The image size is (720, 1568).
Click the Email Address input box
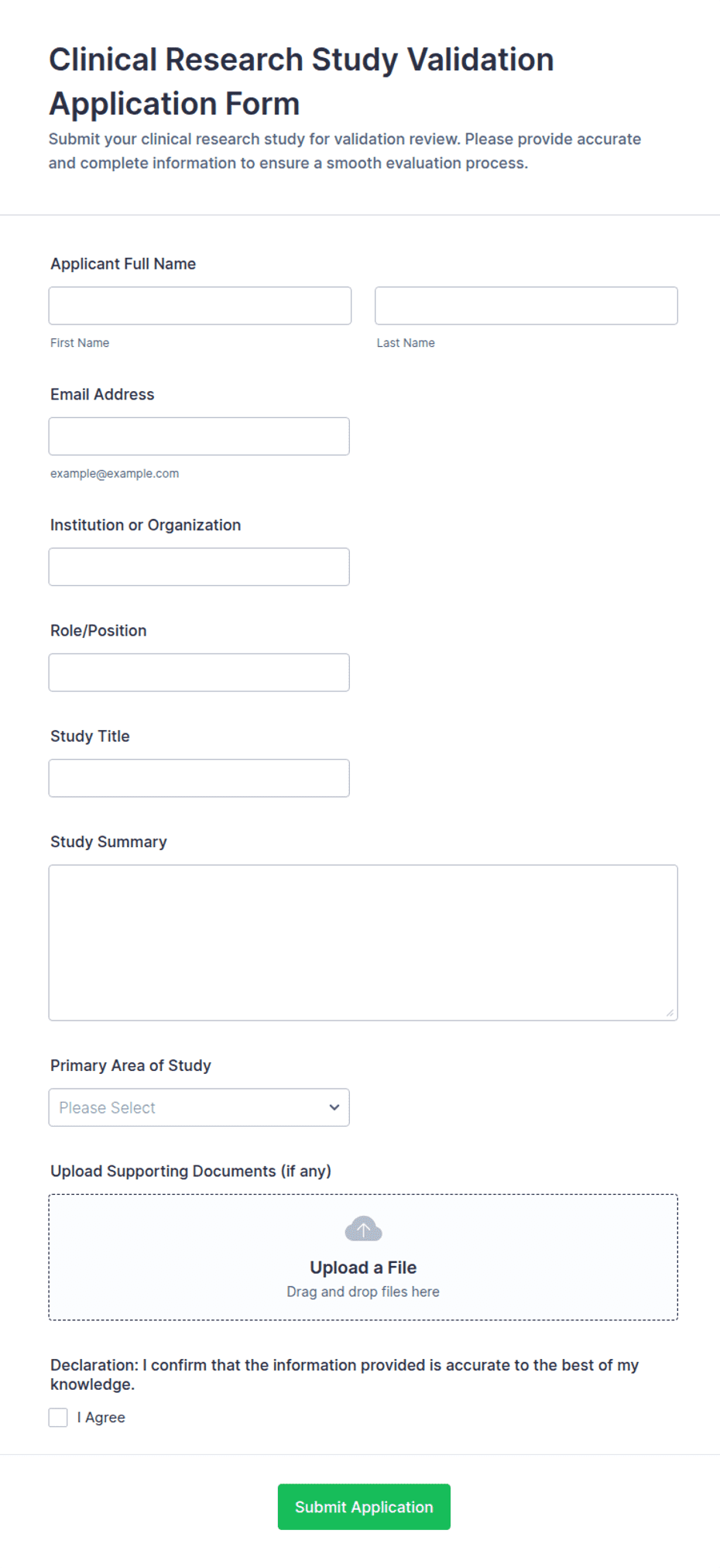coord(199,436)
